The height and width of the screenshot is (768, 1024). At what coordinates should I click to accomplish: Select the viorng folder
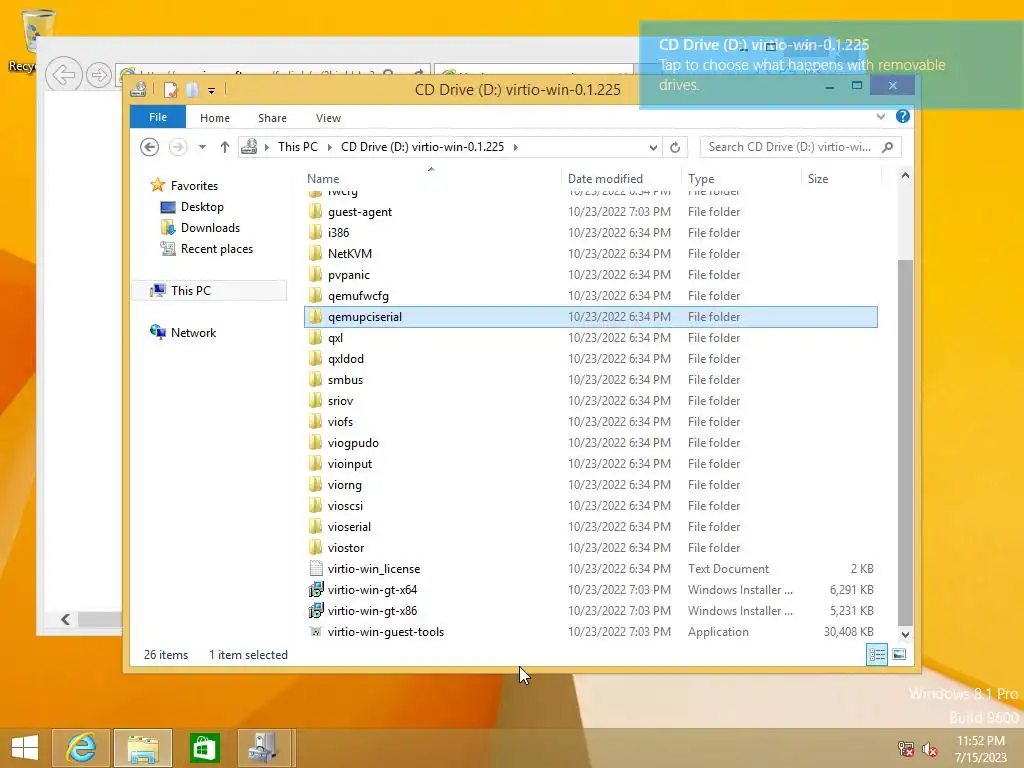coord(345,485)
